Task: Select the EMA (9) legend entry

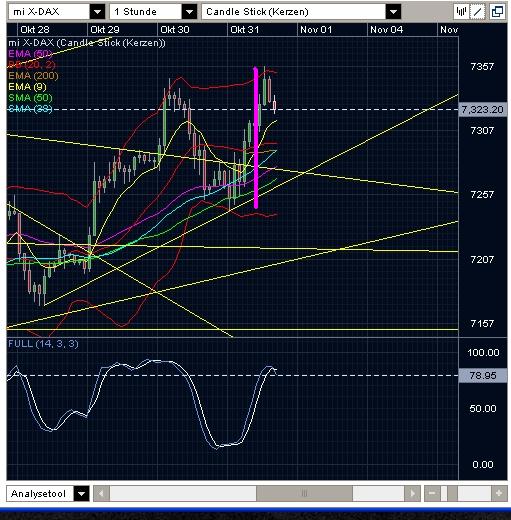Action: point(27,87)
